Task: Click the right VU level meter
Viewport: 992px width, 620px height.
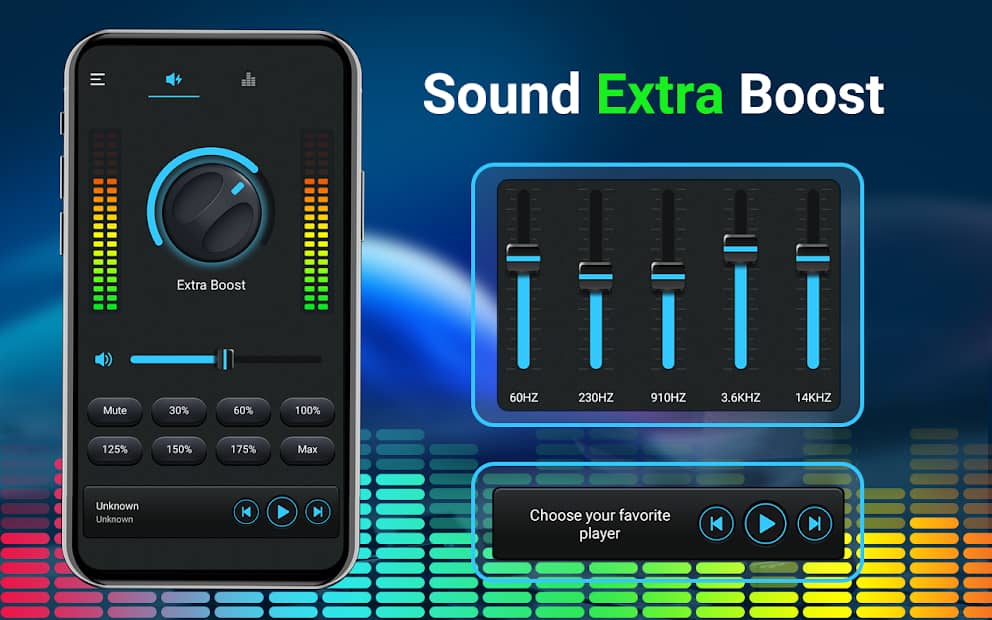Action: click(316, 221)
